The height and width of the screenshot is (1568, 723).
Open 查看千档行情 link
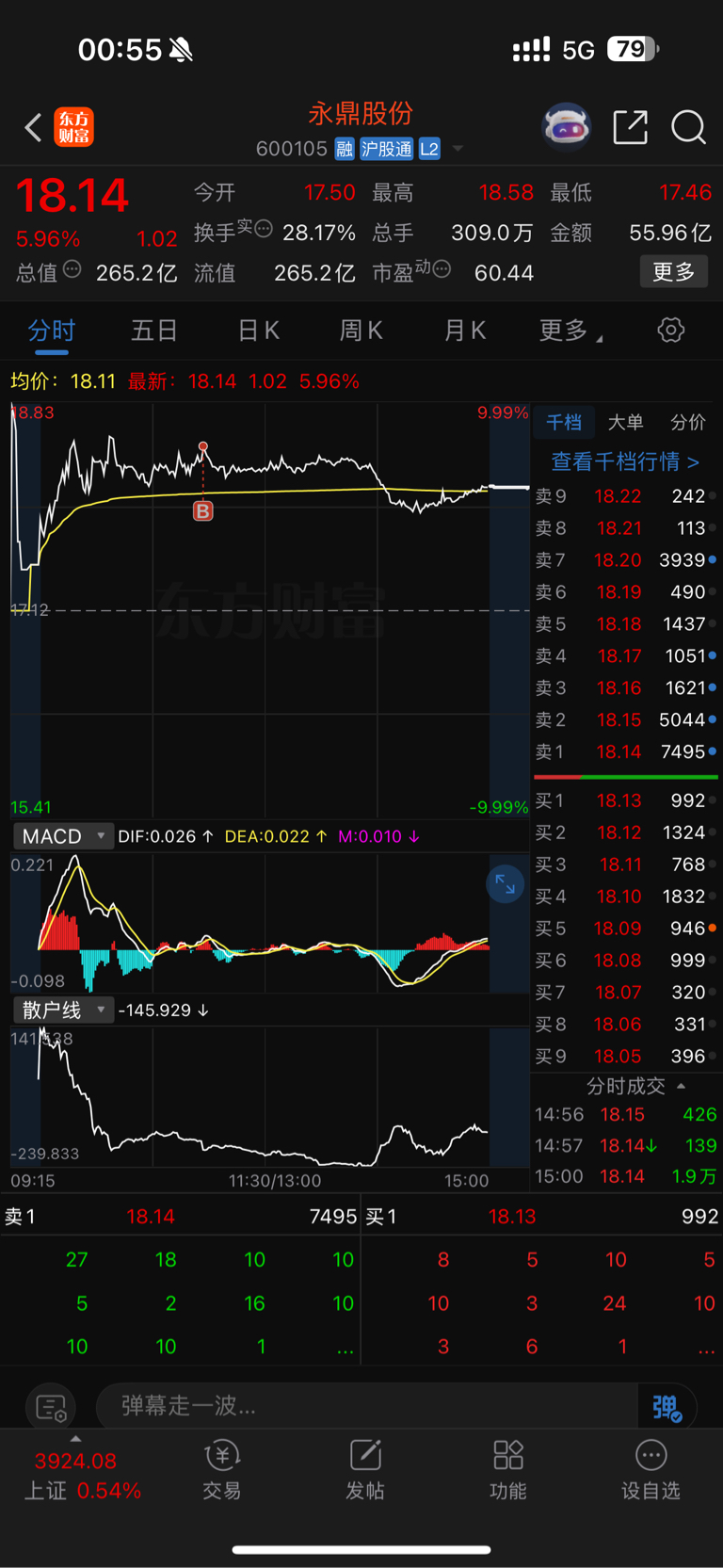[625, 461]
